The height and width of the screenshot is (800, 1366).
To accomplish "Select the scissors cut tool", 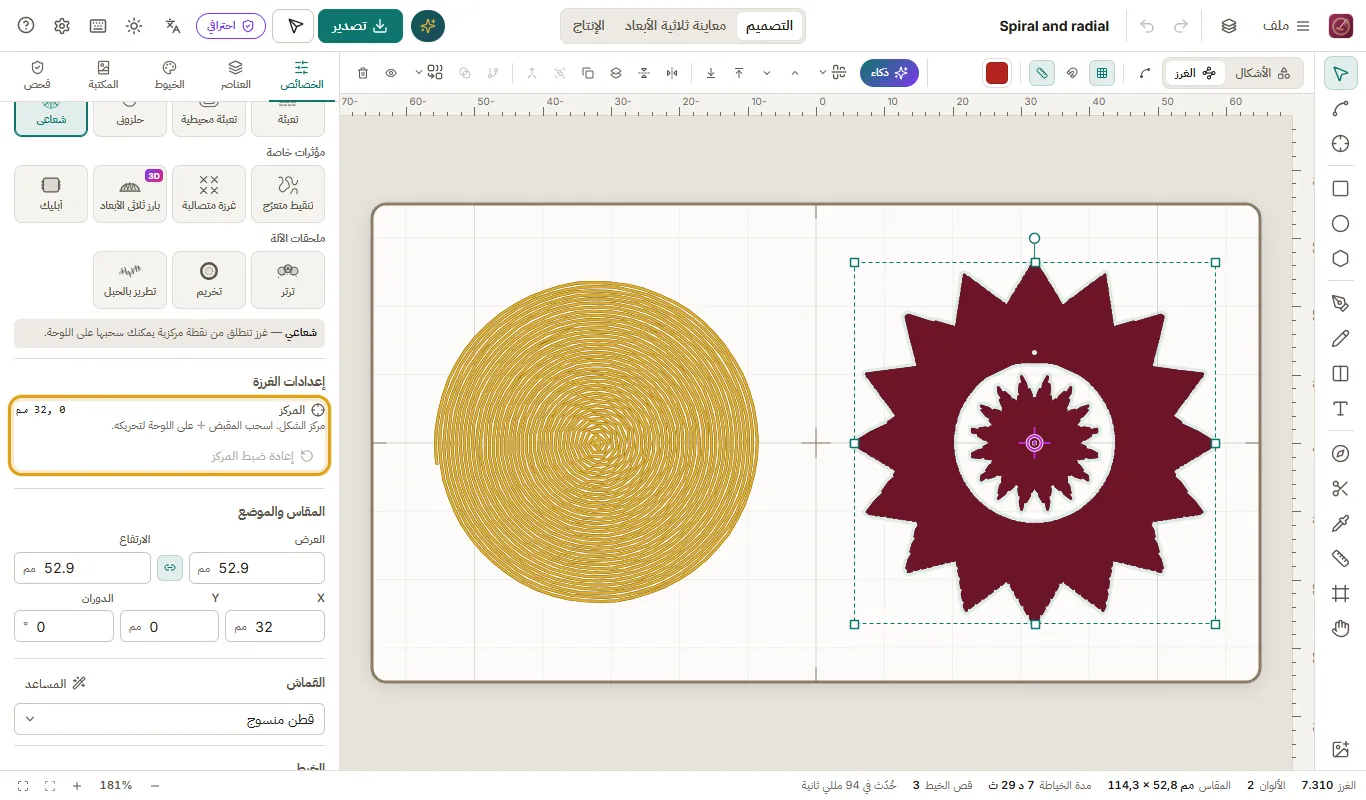I will [1341, 489].
